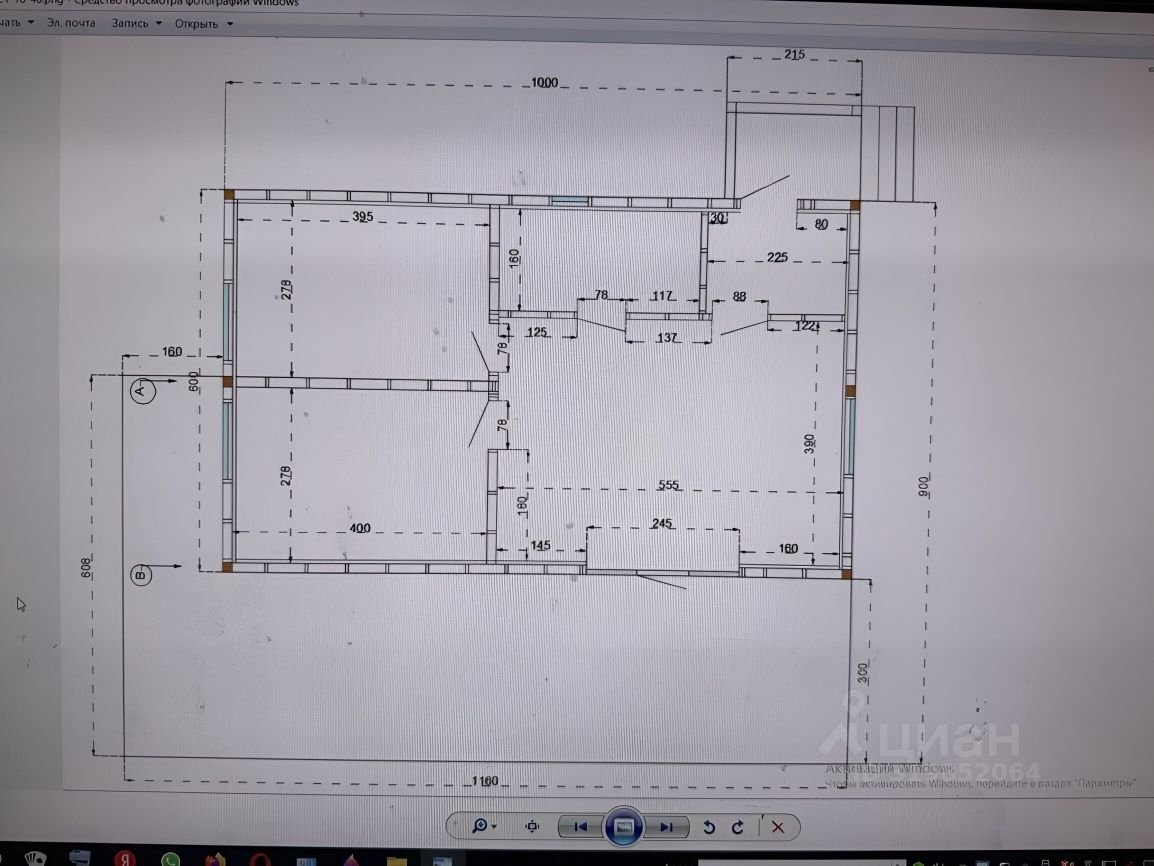1154x866 pixels.
Task: Click the 245 dimension label
Action: [x=662, y=523]
